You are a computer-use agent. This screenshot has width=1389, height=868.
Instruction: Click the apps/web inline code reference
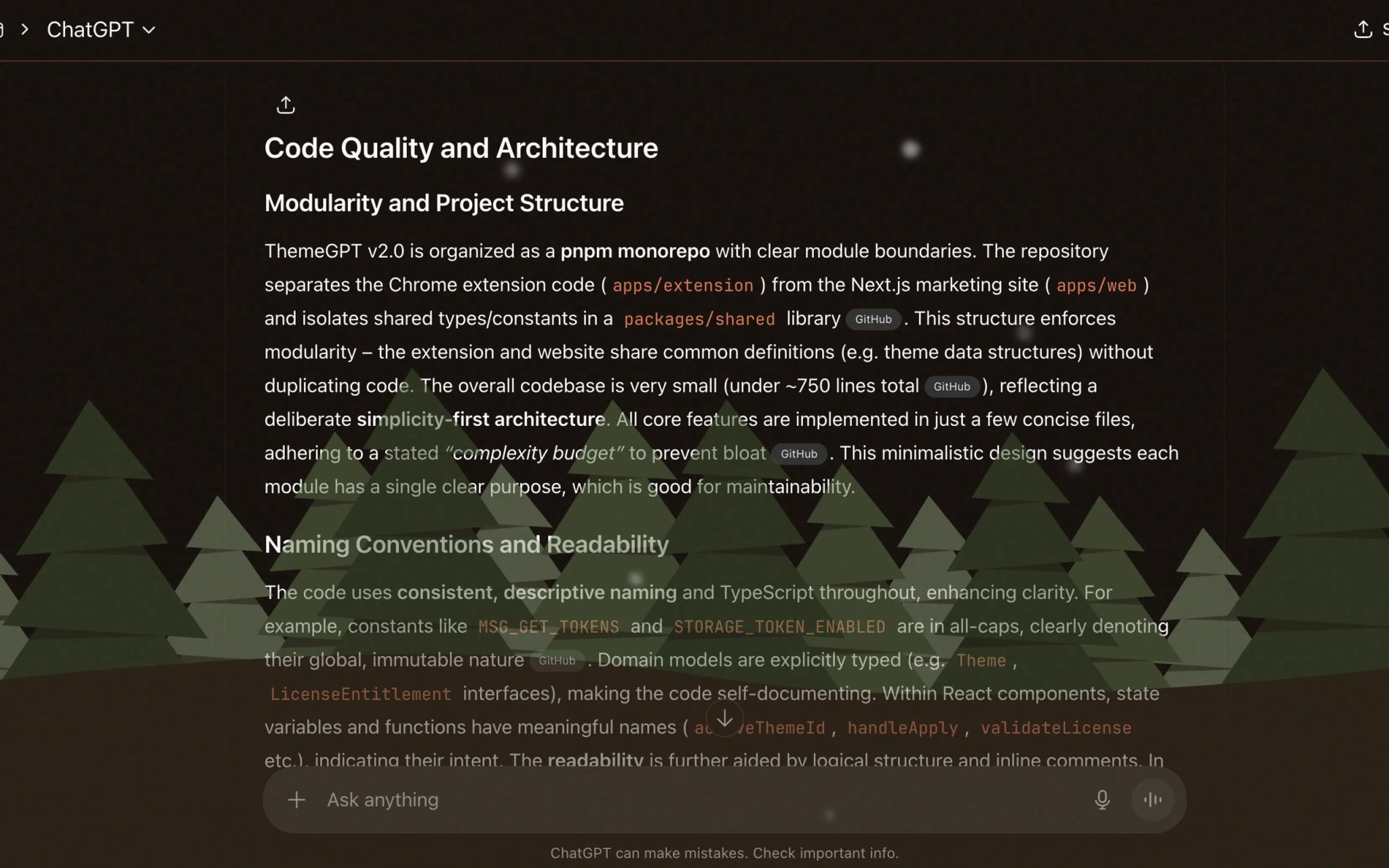coord(1096,285)
